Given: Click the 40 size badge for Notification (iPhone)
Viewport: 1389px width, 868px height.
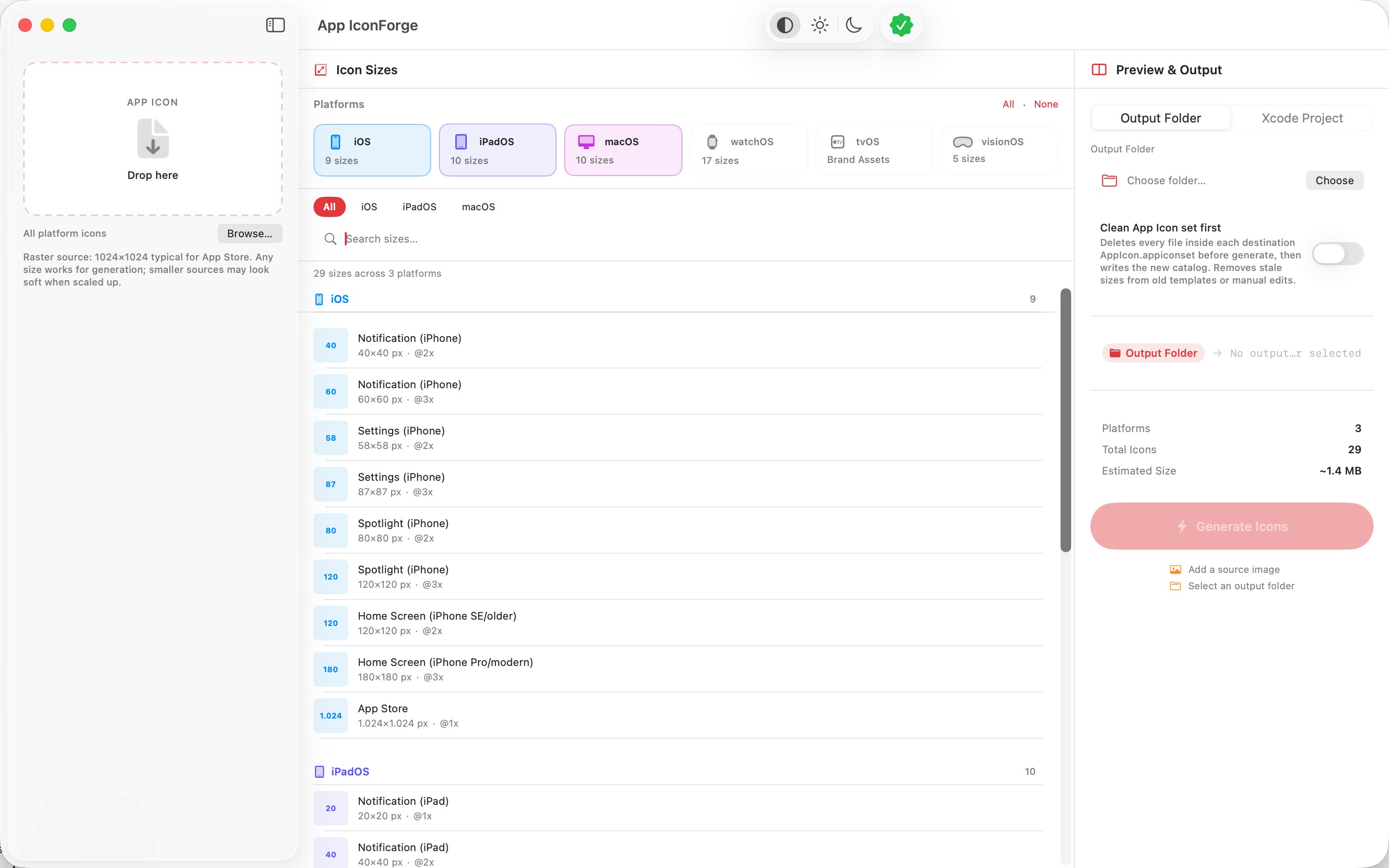Looking at the screenshot, I should tap(330, 346).
